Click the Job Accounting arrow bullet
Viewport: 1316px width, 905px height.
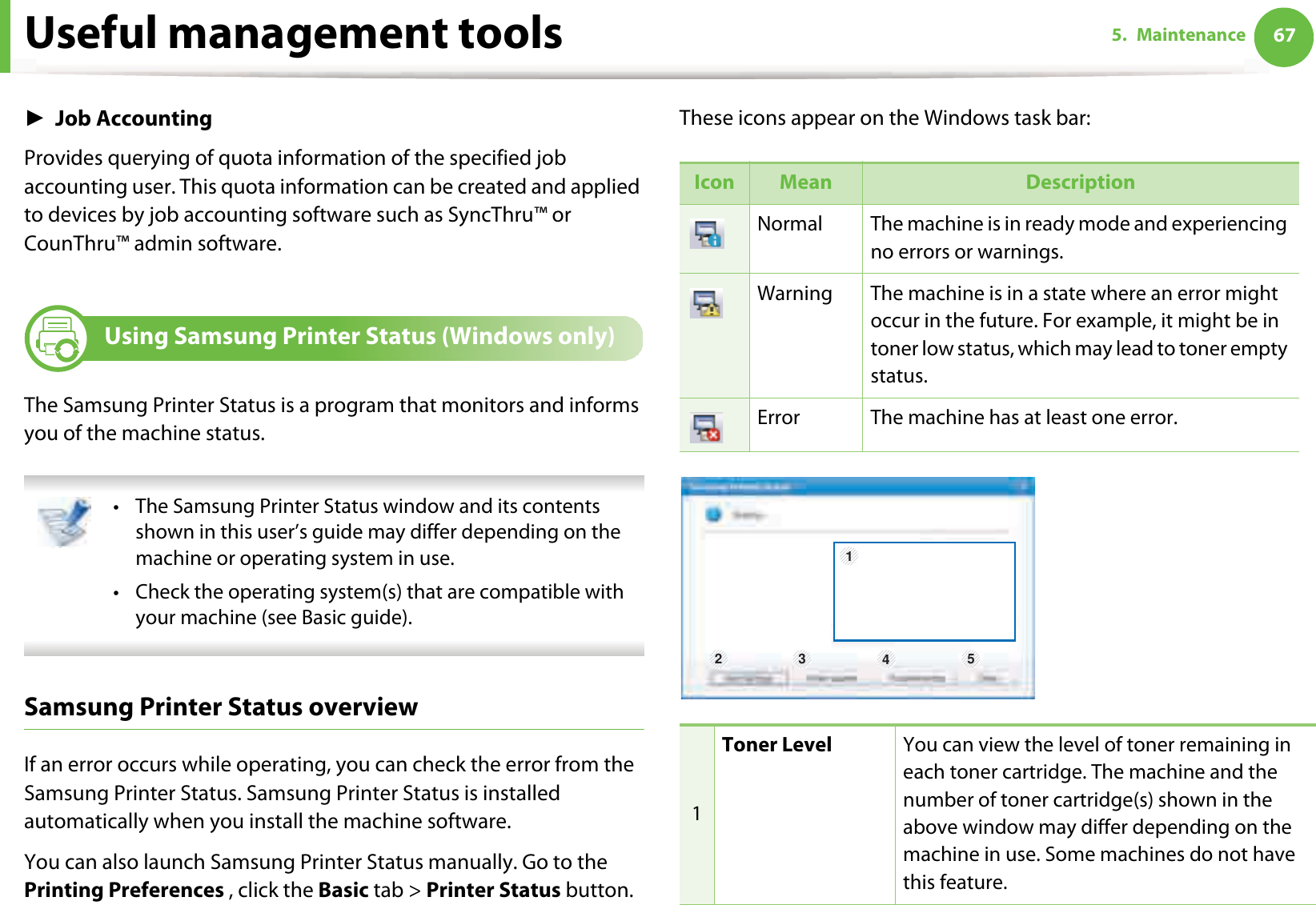[34, 118]
